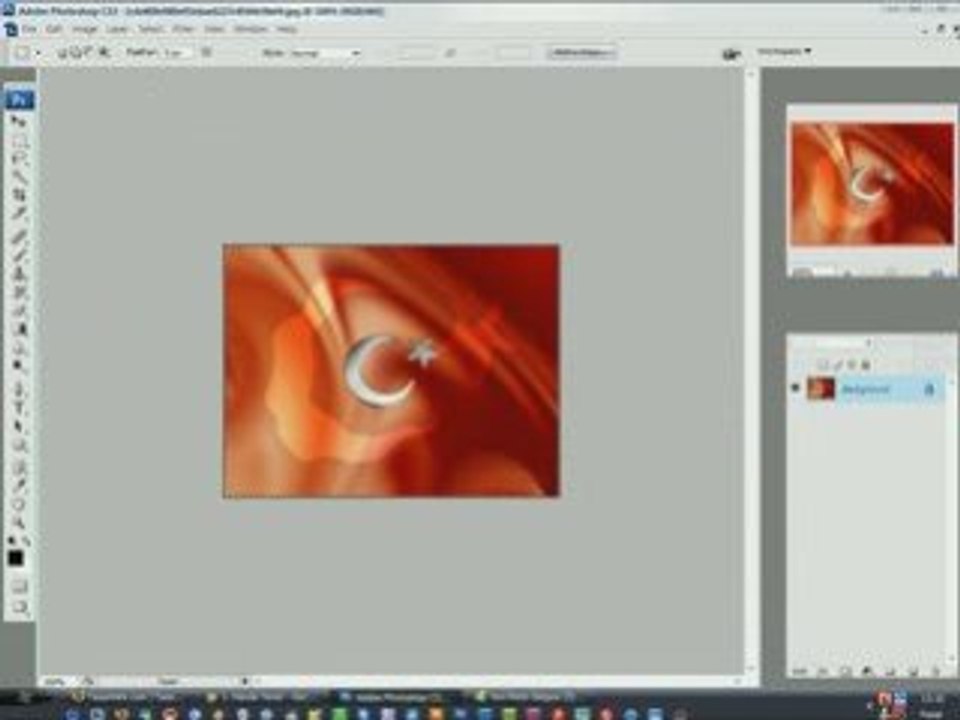Add adjustment layer from Layers panel bottom

868,672
